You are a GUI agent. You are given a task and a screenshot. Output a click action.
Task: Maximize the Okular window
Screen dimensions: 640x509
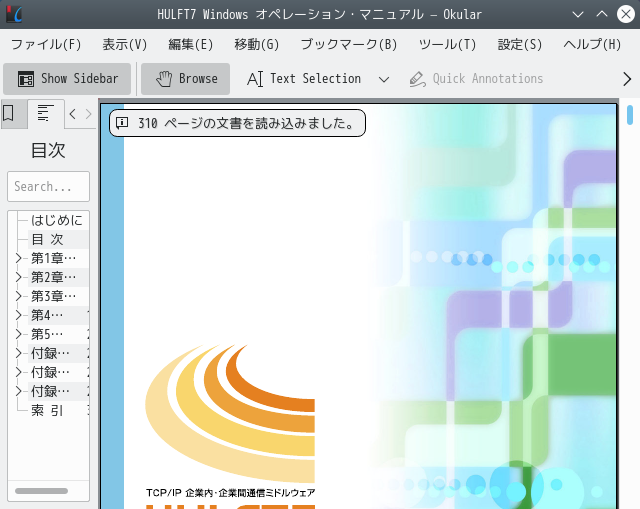coord(602,14)
